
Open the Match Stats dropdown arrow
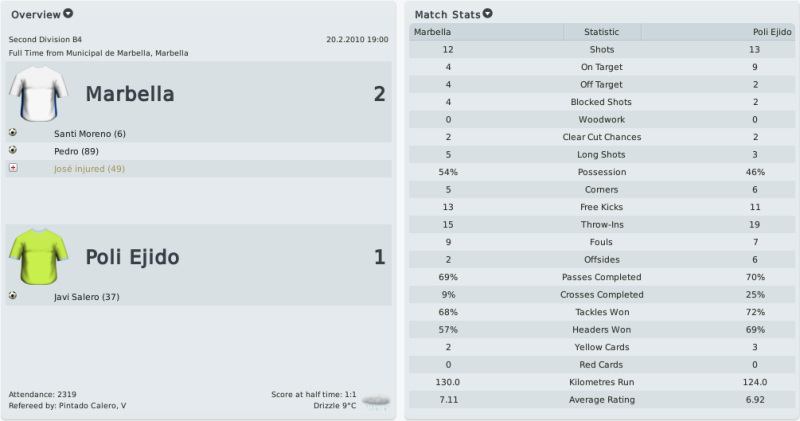[488, 14]
